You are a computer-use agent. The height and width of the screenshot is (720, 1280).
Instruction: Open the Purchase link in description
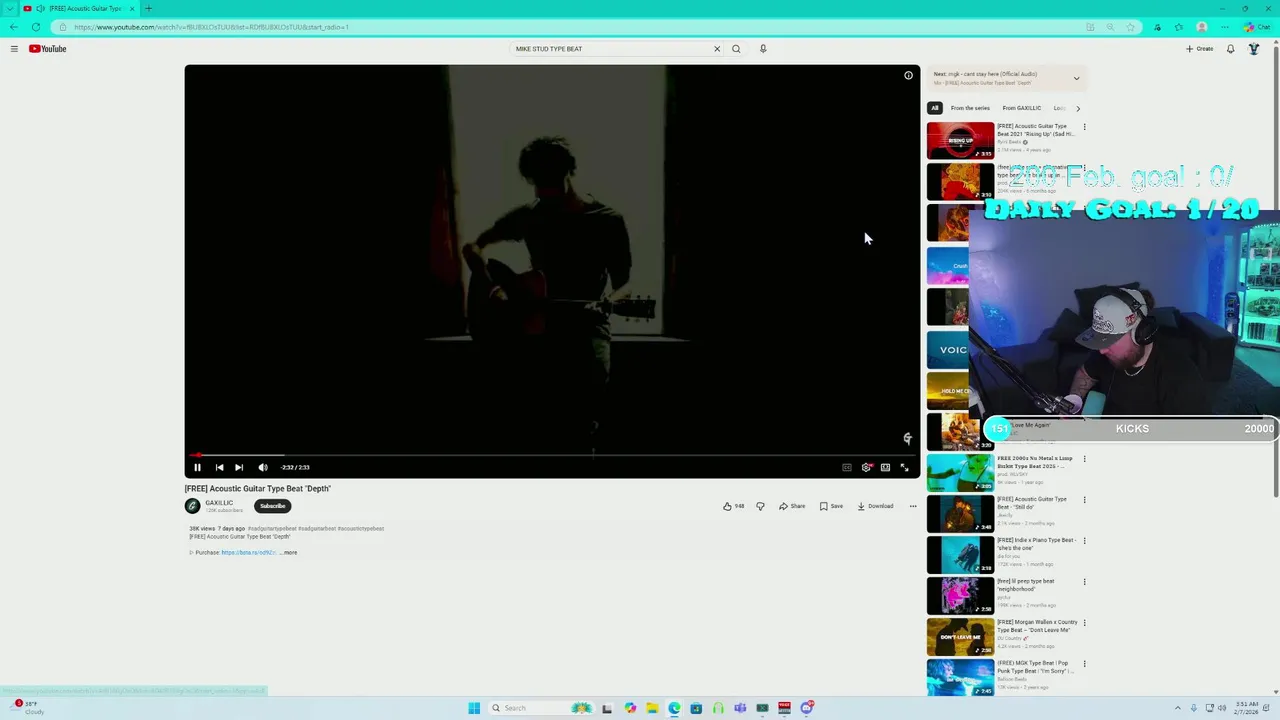pyautogui.click(x=249, y=553)
